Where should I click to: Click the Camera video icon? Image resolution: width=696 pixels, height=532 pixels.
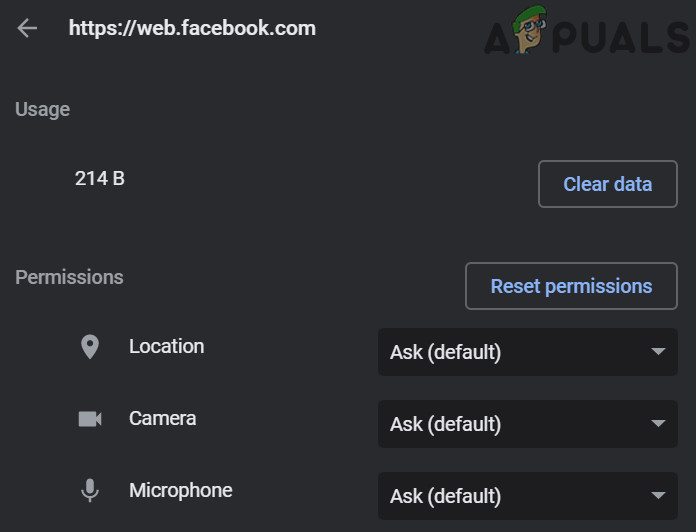coord(90,419)
